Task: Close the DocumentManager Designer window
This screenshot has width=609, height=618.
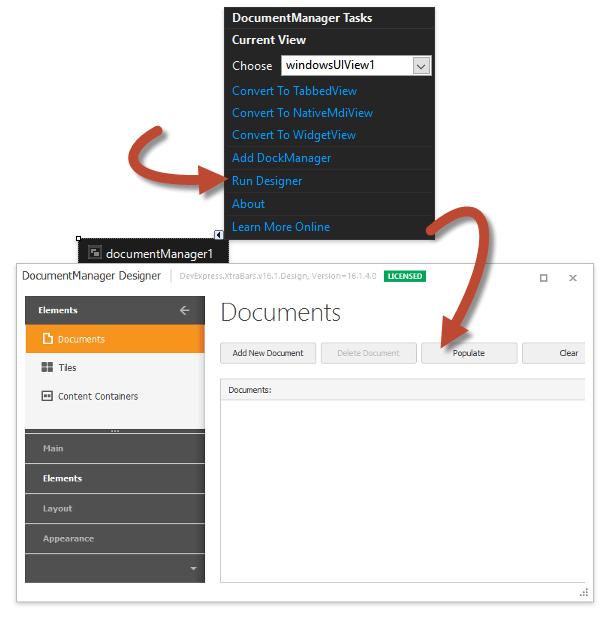Action: click(573, 278)
